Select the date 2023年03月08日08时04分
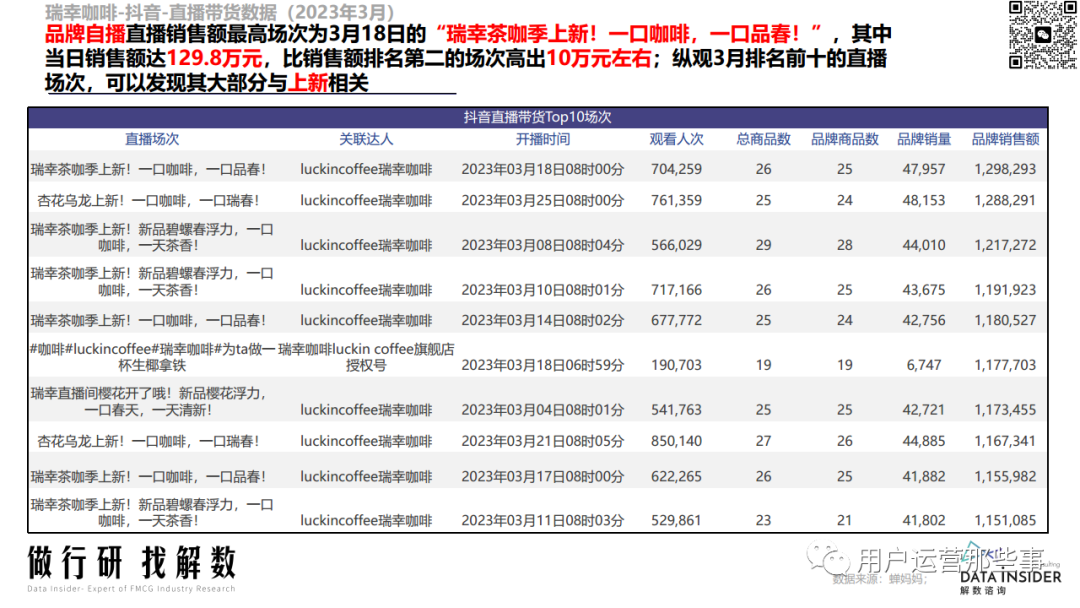Screen dimensions: 1080x608 pos(543,245)
